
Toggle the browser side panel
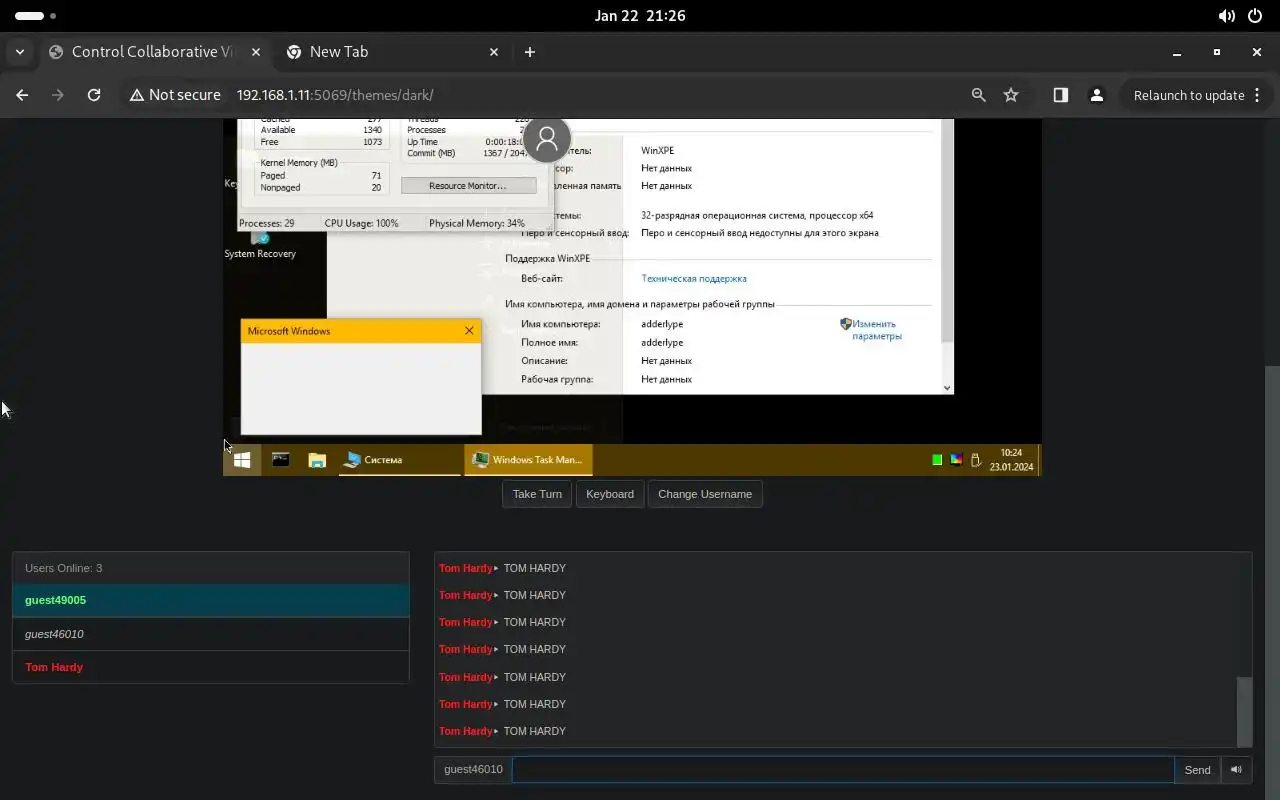1061,95
